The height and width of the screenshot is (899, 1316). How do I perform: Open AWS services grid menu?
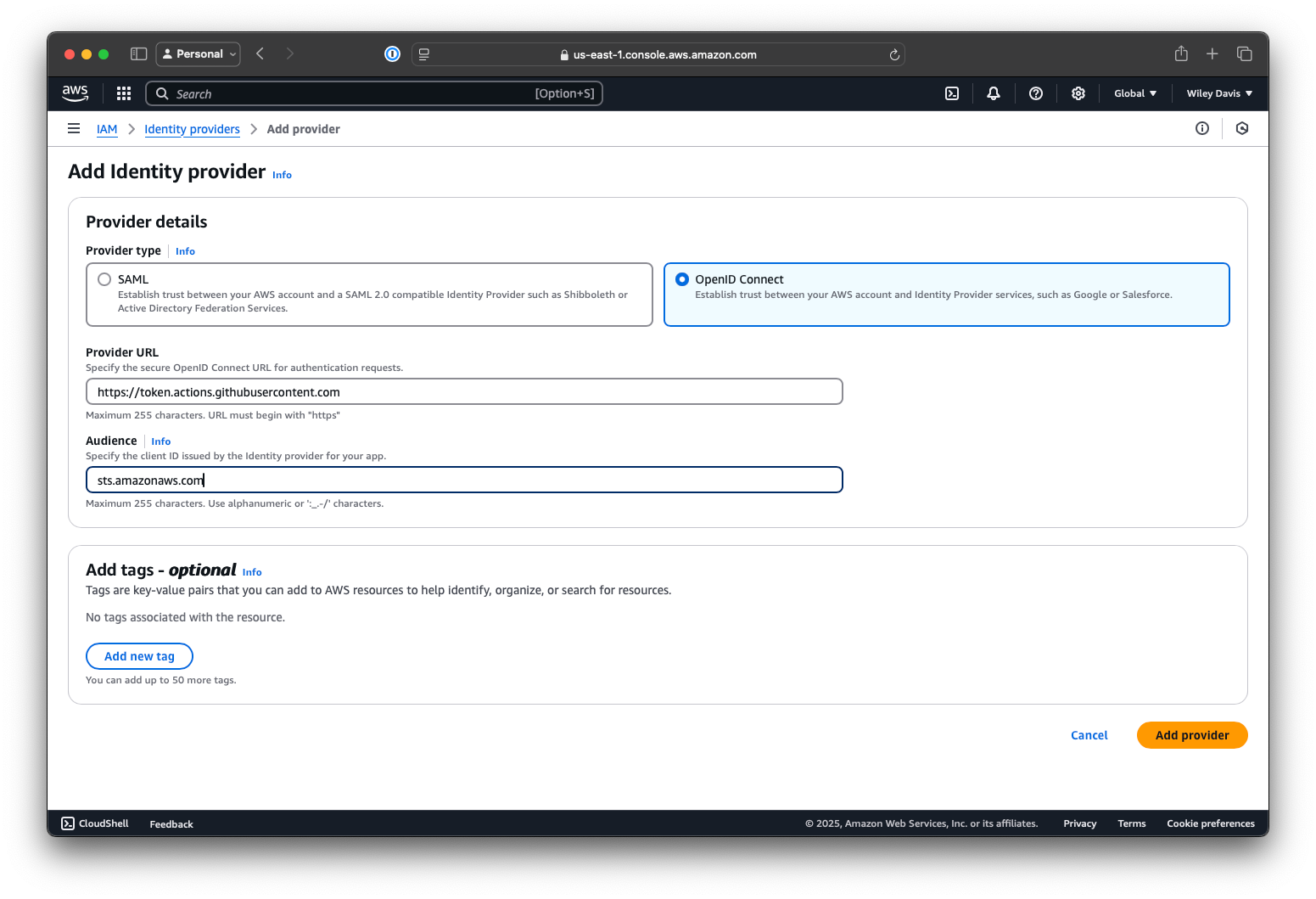(124, 93)
